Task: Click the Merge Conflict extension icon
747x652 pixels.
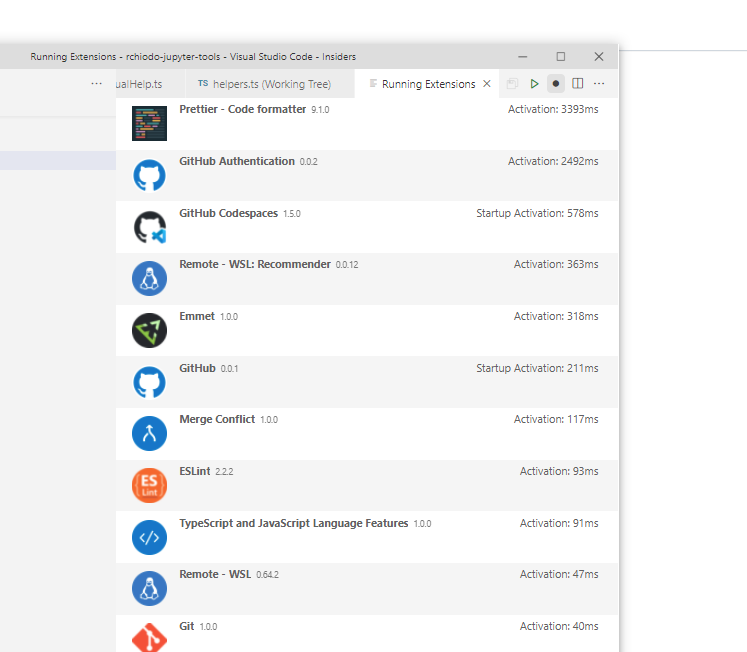Action: tap(149, 433)
